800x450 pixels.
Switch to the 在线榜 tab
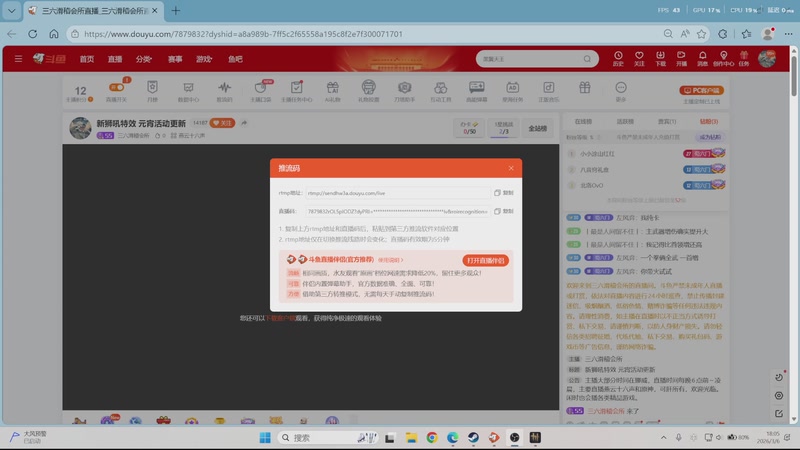point(583,121)
